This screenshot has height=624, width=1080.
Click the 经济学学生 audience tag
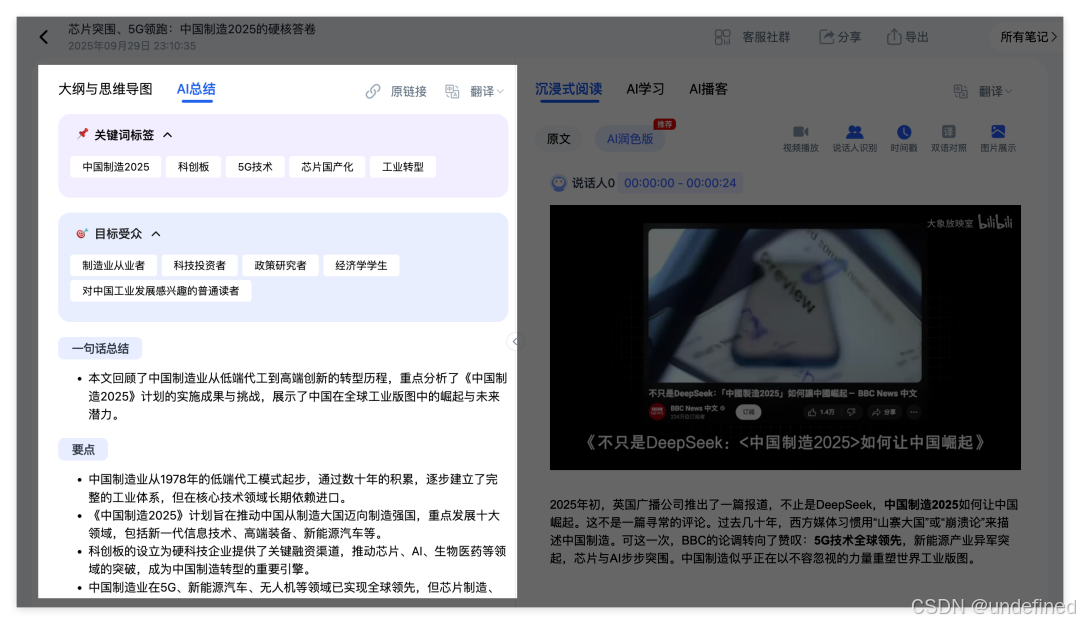361,265
